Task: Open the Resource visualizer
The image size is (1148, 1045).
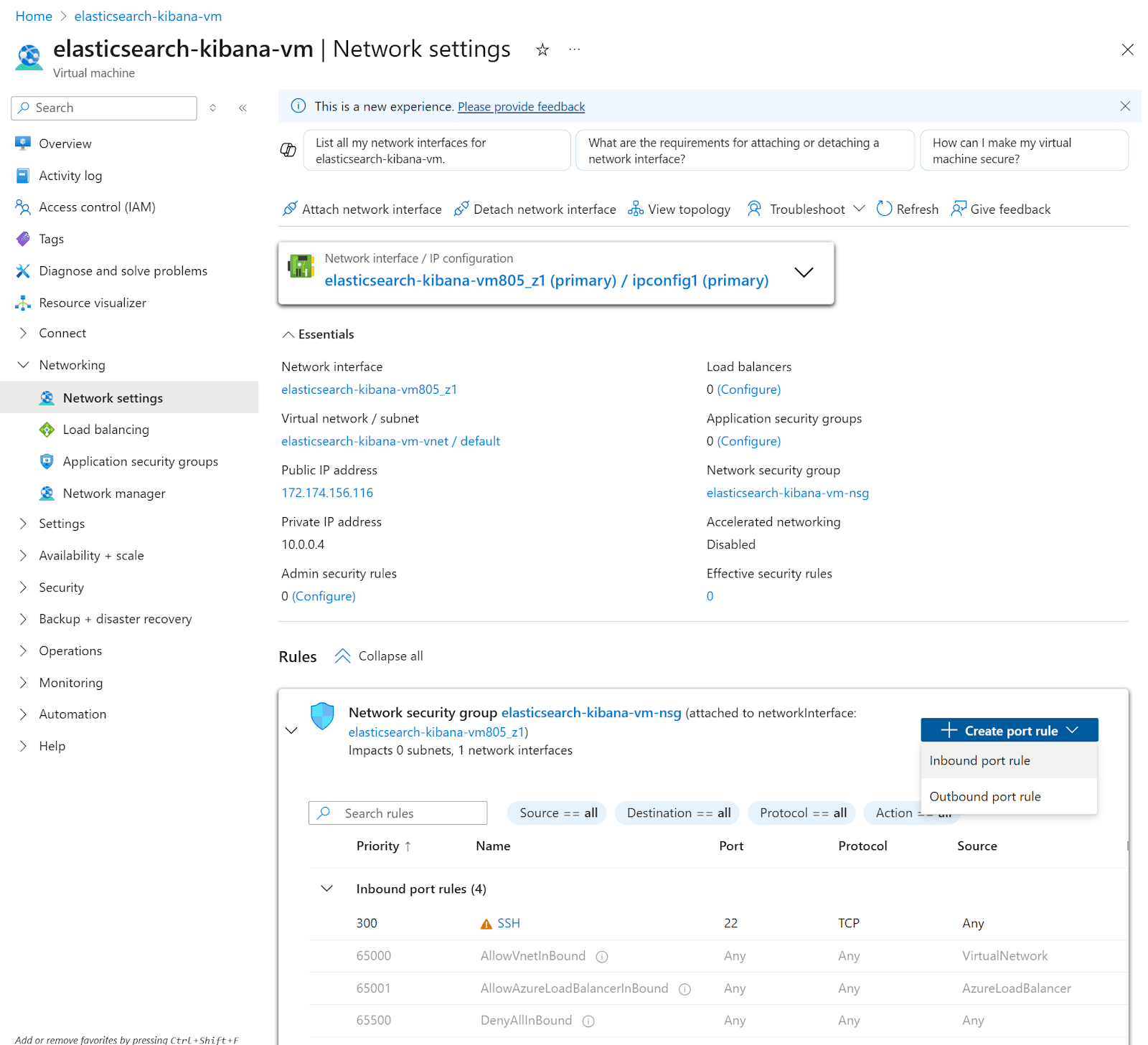Action: tap(92, 302)
